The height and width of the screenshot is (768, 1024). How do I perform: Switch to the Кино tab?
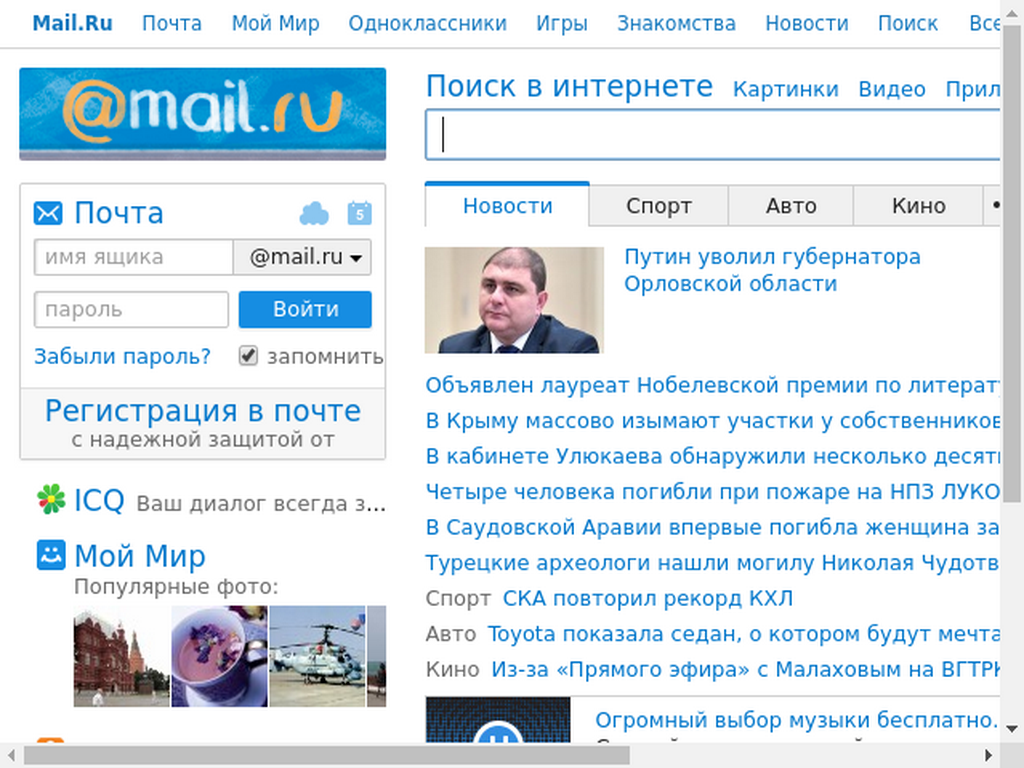point(918,206)
